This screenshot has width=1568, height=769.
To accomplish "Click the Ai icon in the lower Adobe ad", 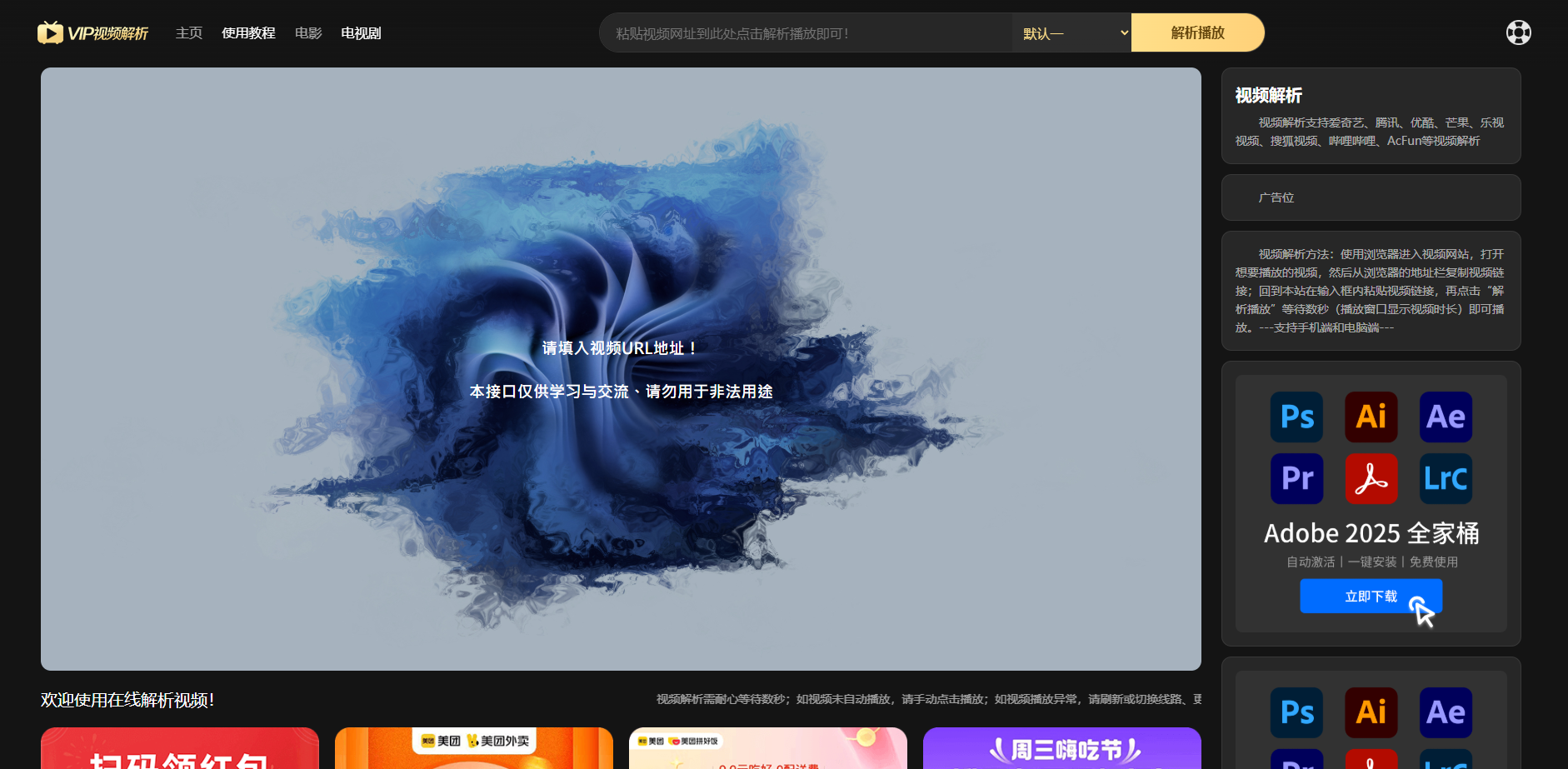I will tap(1371, 712).
